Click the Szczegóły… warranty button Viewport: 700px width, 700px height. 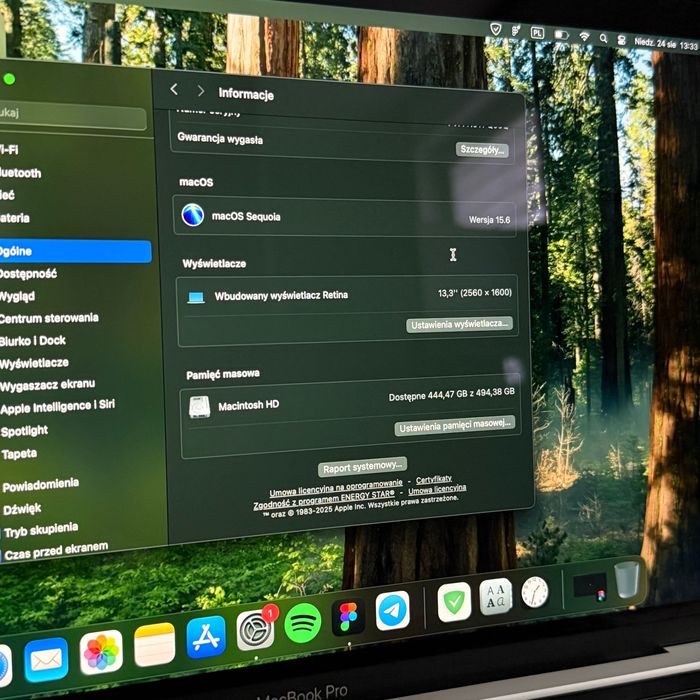[482, 150]
